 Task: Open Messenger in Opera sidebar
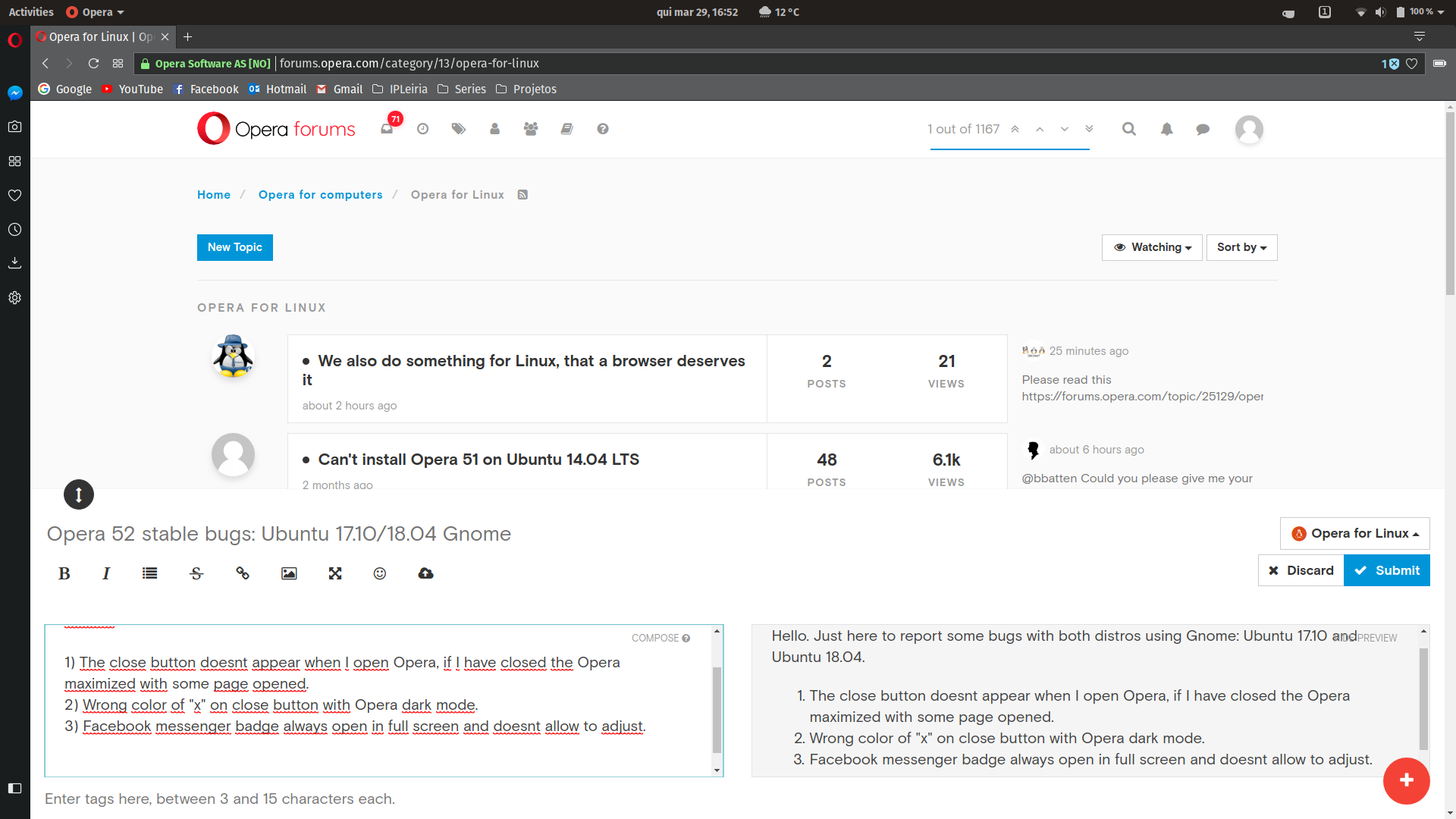[14, 93]
